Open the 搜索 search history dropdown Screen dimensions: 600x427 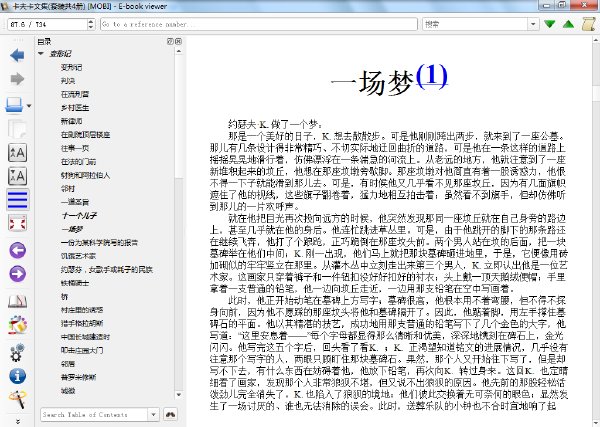533,24
